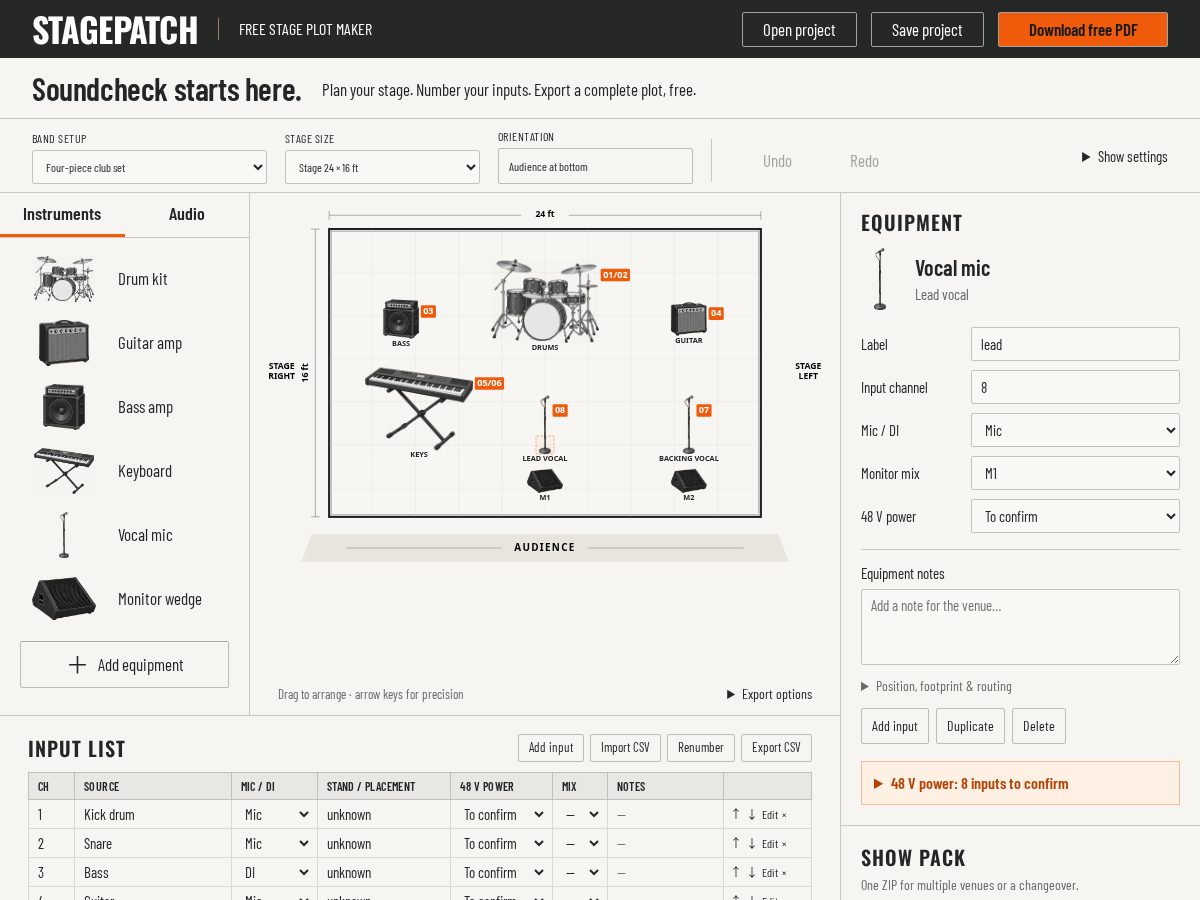This screenshot has height=900, width=1200.
Task: Open the Monitor mix dropdown
Action: point(1075,473)
